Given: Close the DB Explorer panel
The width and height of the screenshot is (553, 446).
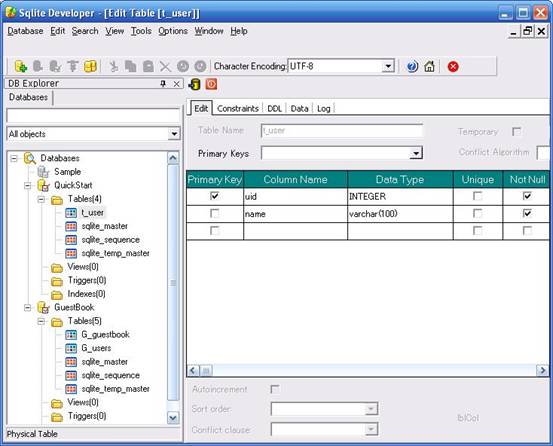Looking at the screenshot, I should [176, 84].
